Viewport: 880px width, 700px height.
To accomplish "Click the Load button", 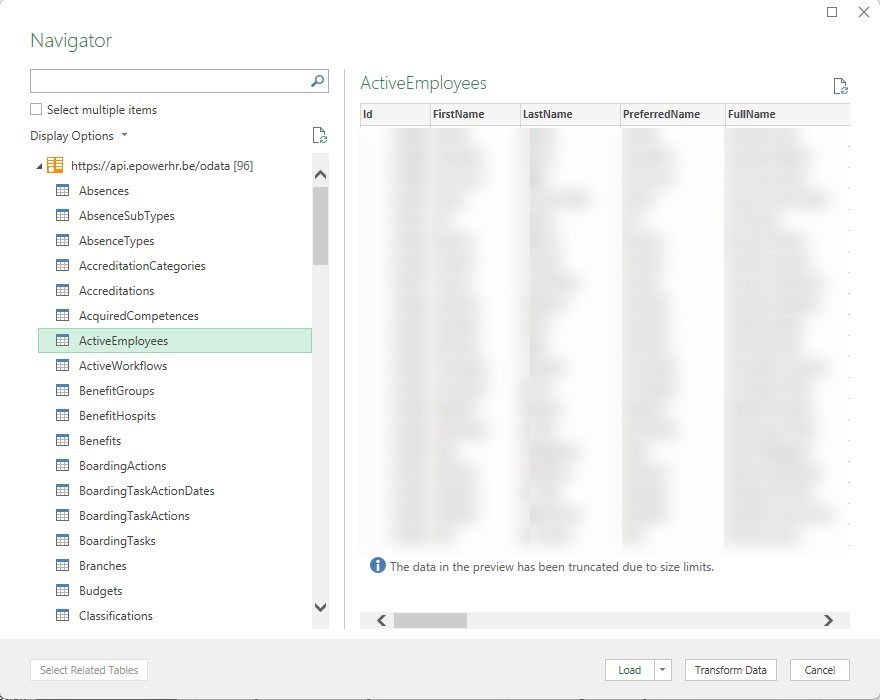I will pyautogui.click(x=630, y=670).
